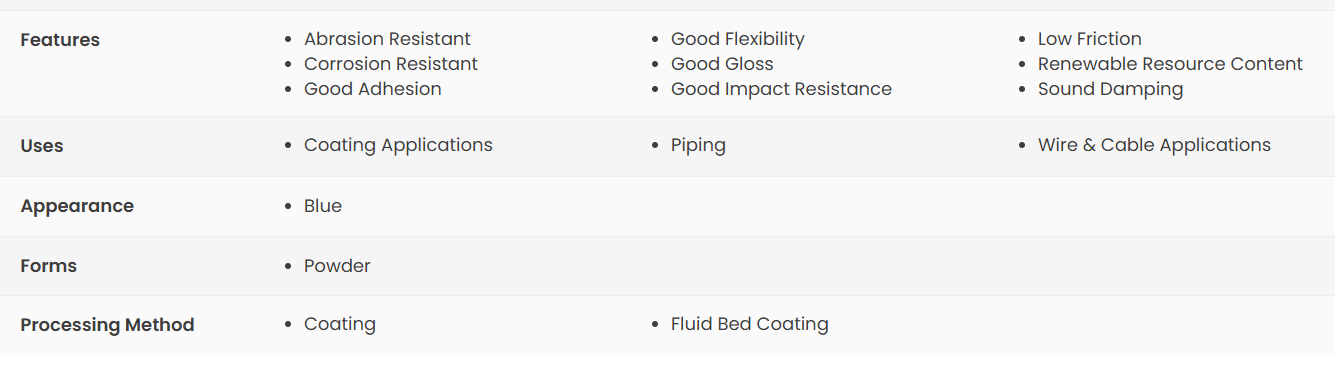The width and height of the screenshot is (1335, 384).
Task: Click the Sound Damping feature
Action: [1110, 89]
